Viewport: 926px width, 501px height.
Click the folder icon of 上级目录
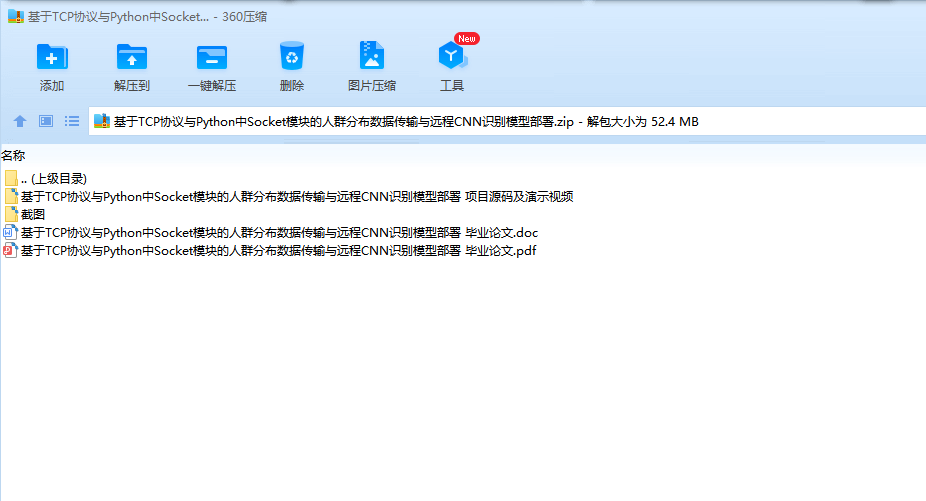(x=11, y=178)
